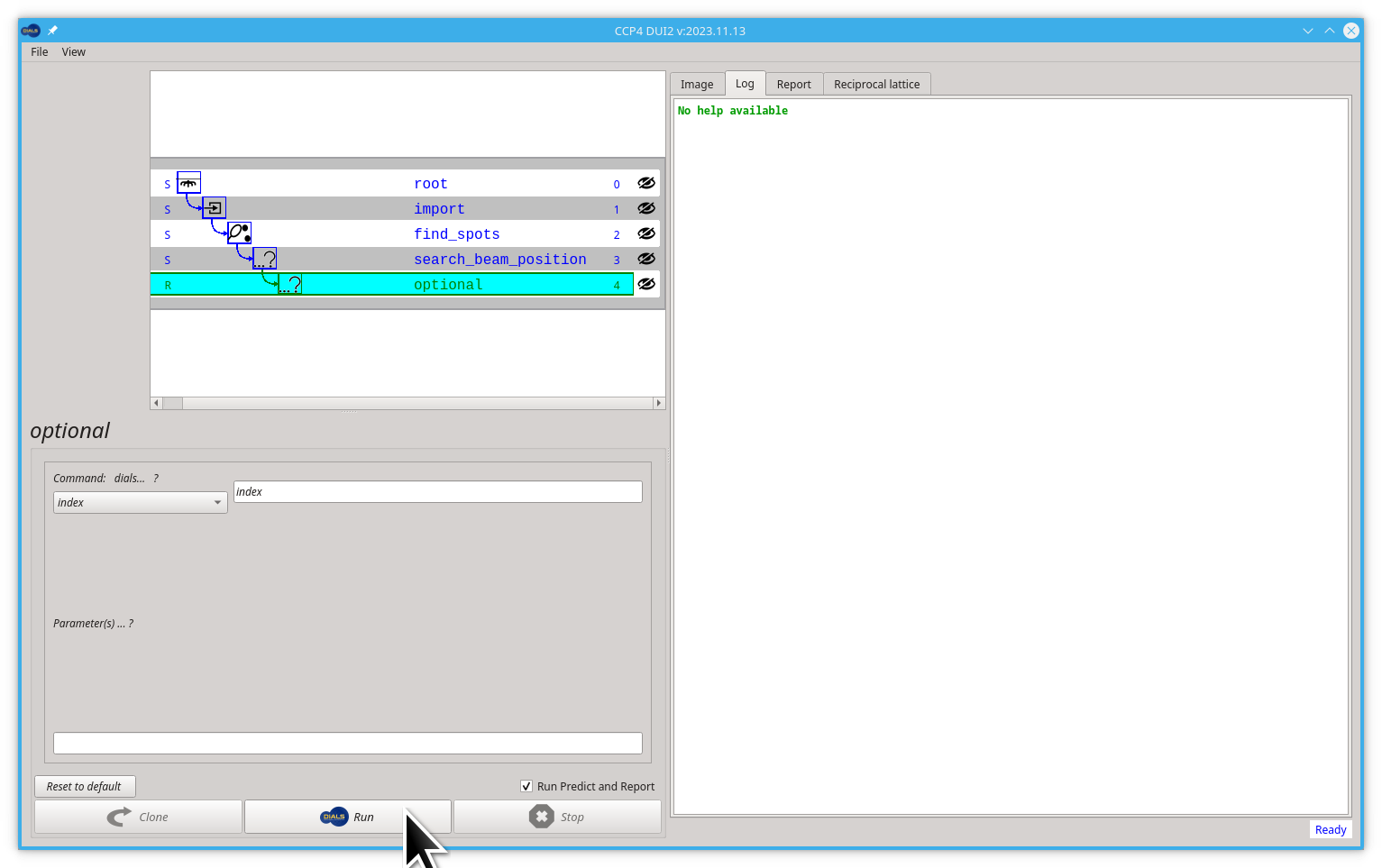
Task: Toggle visibility eye for the find_spots row
Action: [x=646, y=233]
